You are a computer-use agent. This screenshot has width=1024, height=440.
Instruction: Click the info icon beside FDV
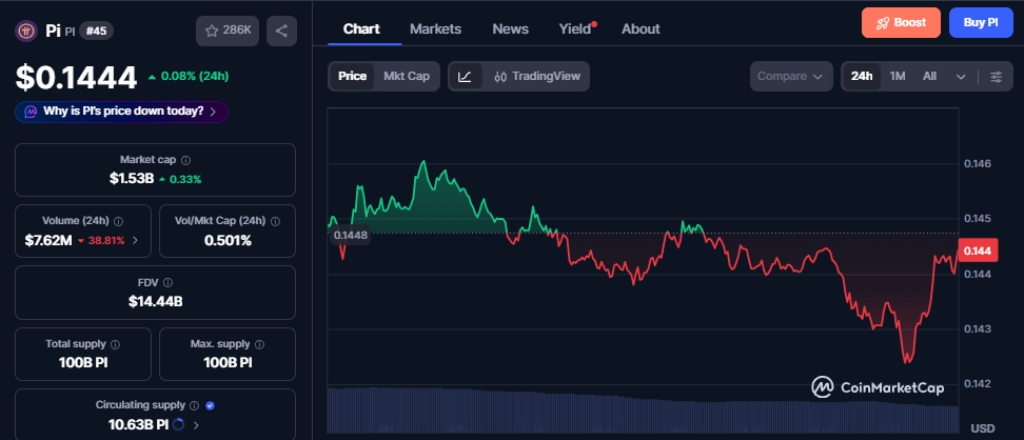(168, 283)
